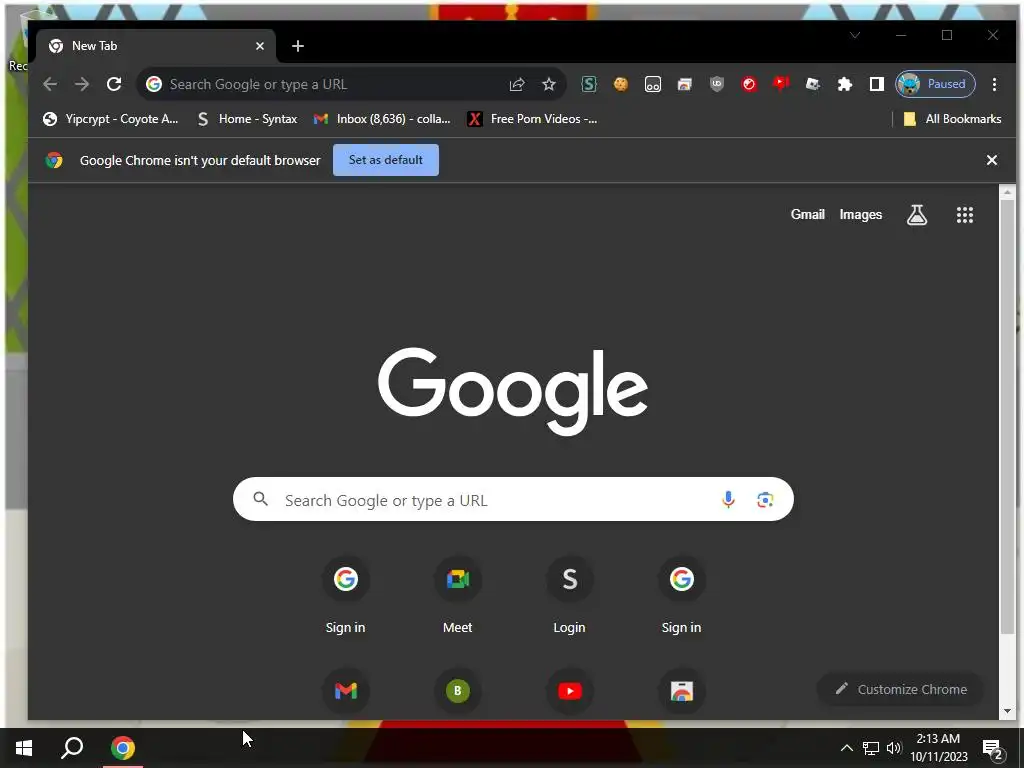
Task: Click the browser back arrow
Action: (50, 84)
